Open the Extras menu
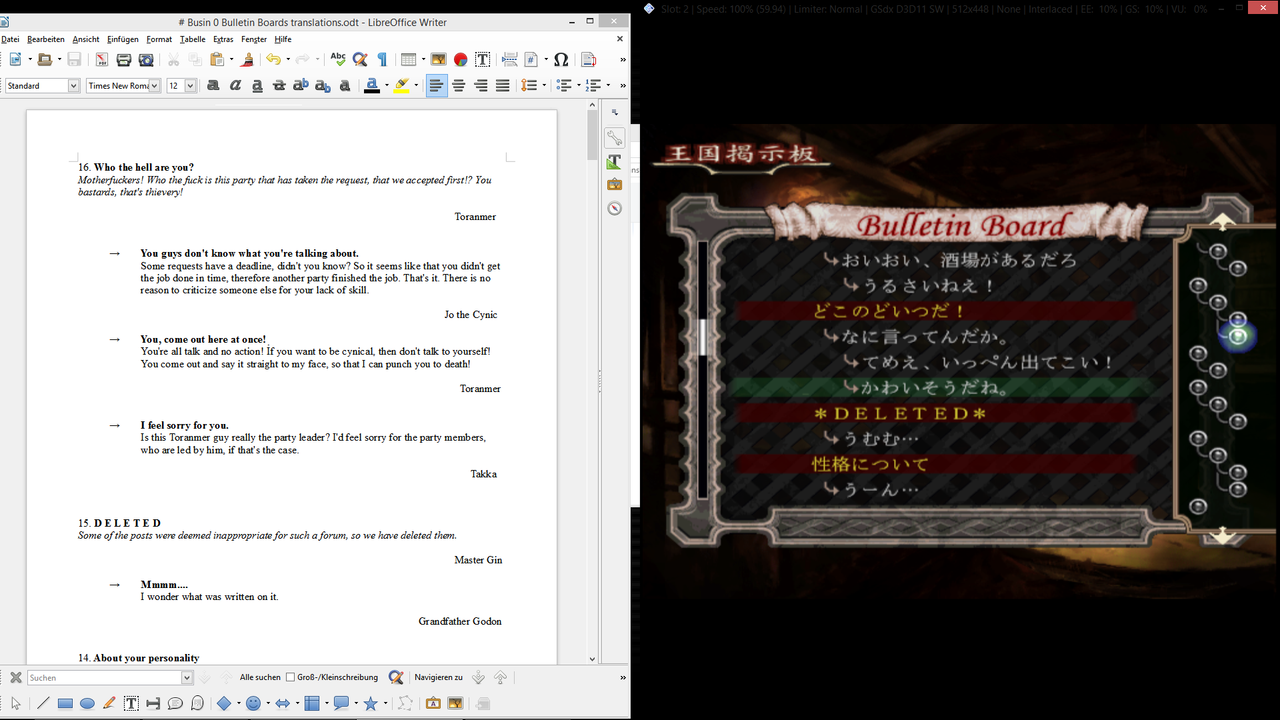The height and width of the screenshot is (720, 1280). click(x=223, y=39)
